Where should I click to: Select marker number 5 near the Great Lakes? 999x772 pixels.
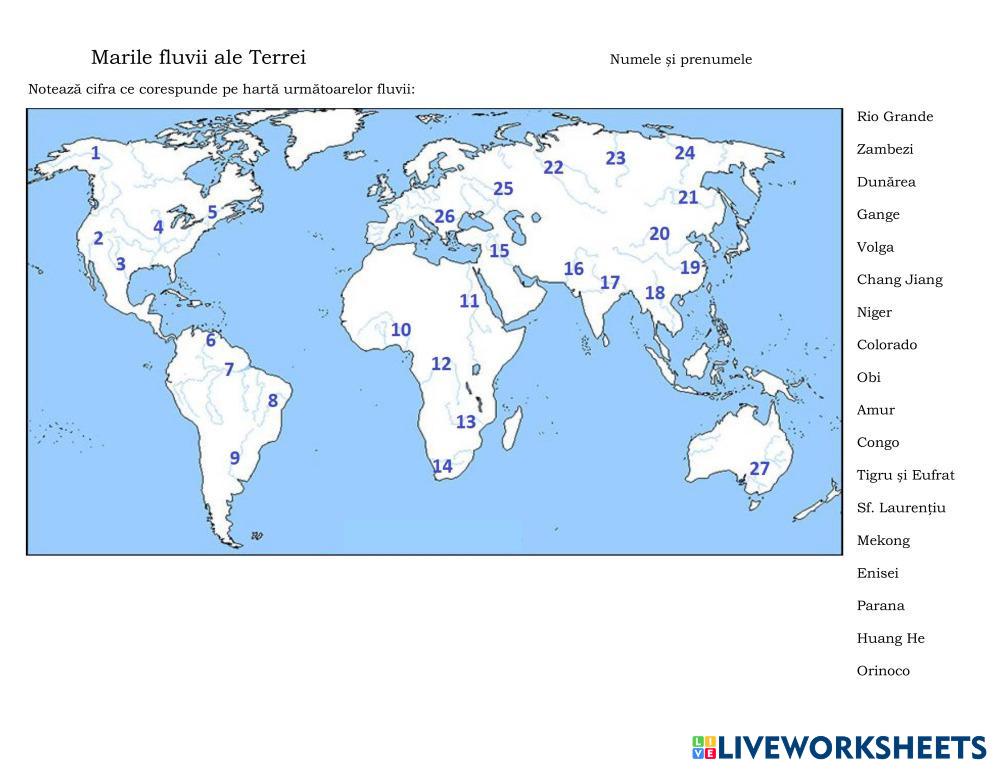click(x=212, y=212)
